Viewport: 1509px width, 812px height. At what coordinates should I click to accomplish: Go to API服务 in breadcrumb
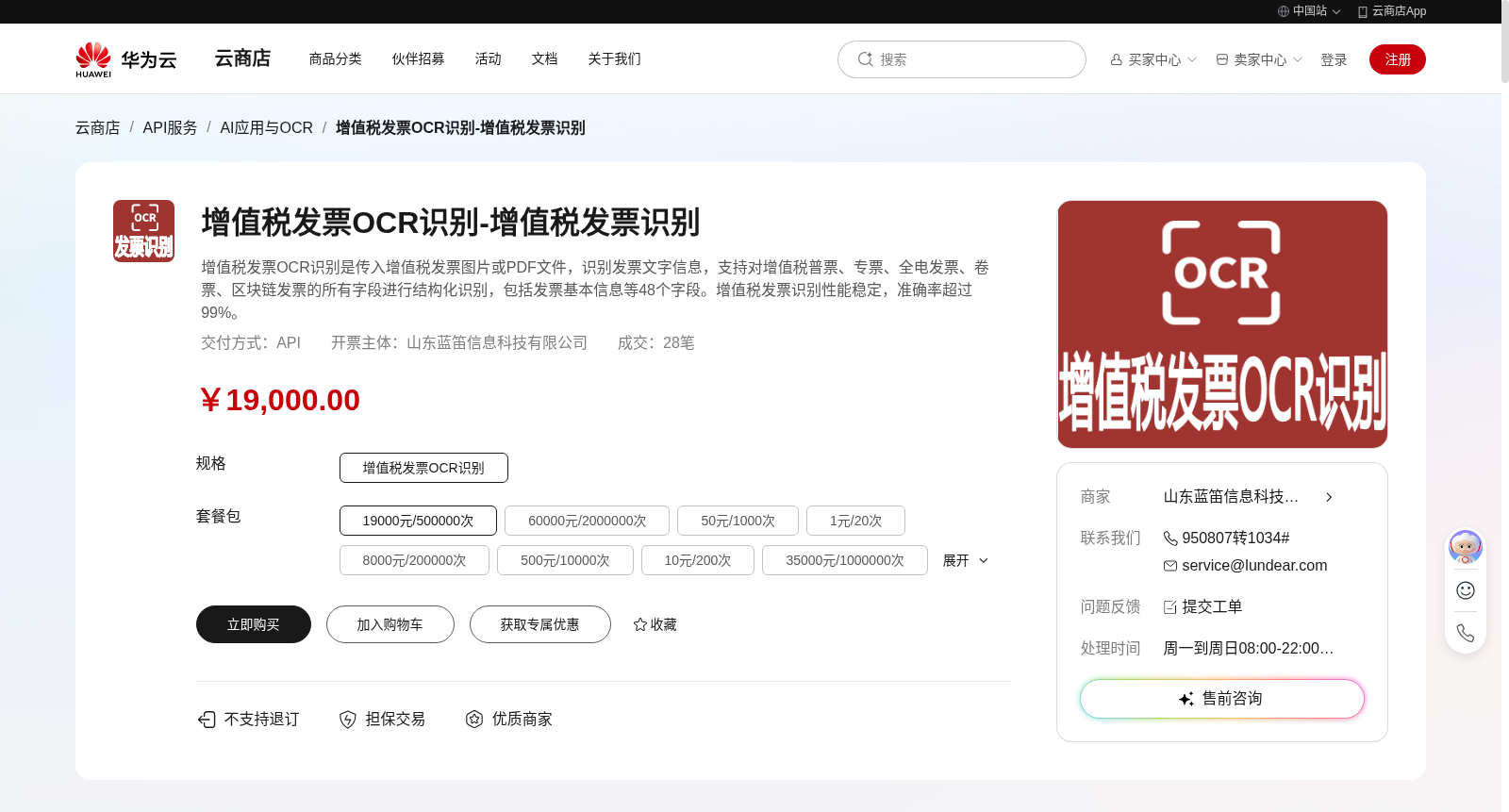coord(170,127)
